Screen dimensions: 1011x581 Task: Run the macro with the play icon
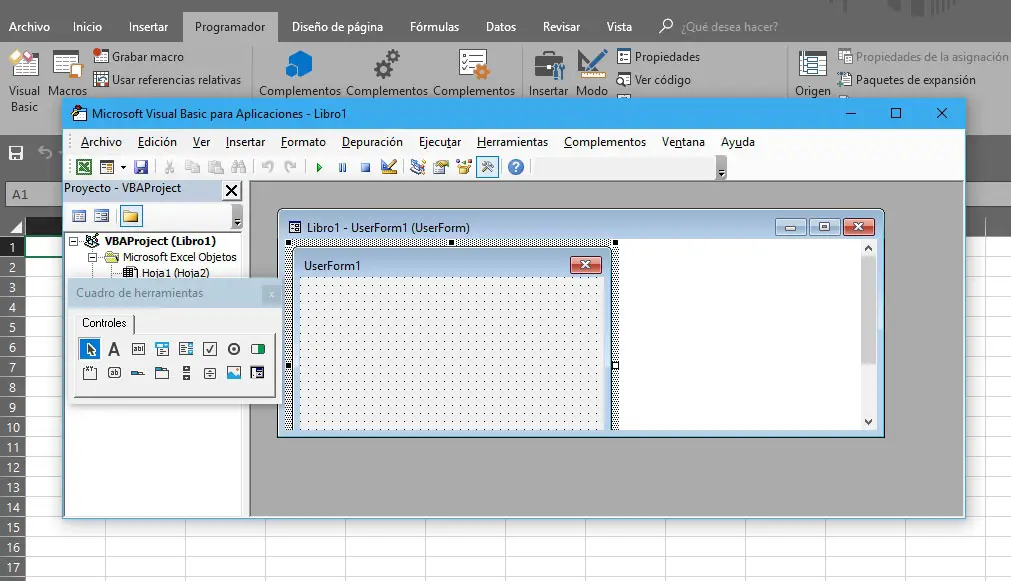[x=319, y=168]
